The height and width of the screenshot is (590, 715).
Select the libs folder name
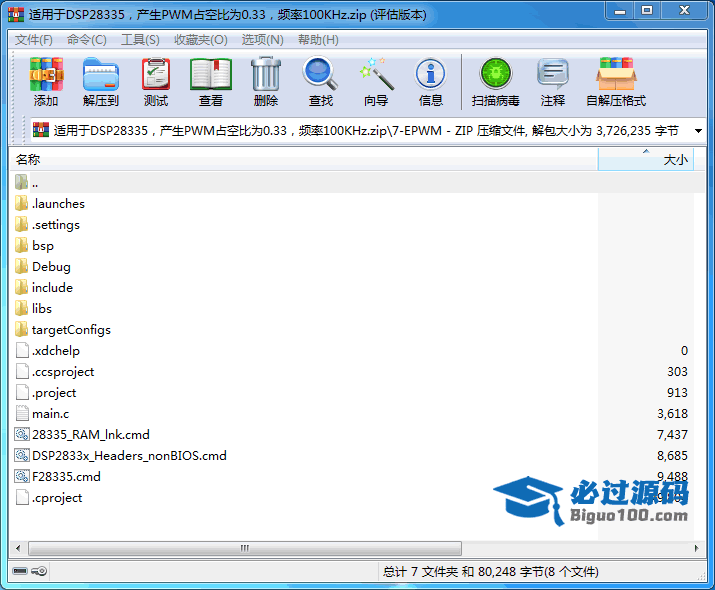42,309
